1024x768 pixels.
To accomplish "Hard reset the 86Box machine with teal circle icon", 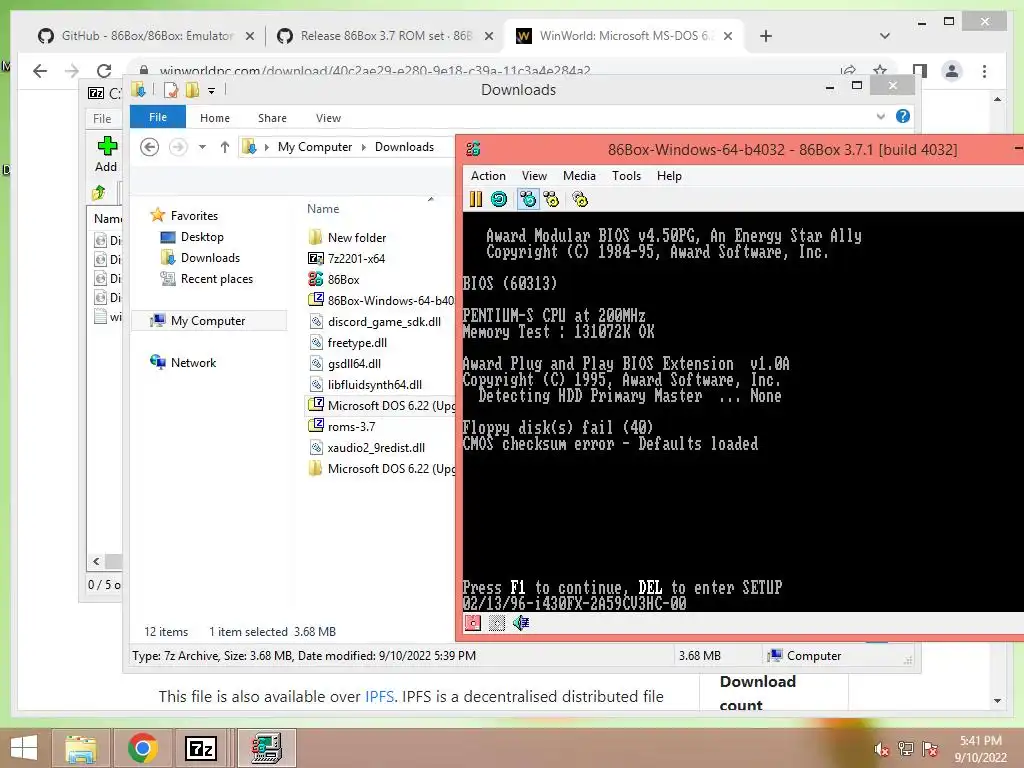I will coord(499,199).
